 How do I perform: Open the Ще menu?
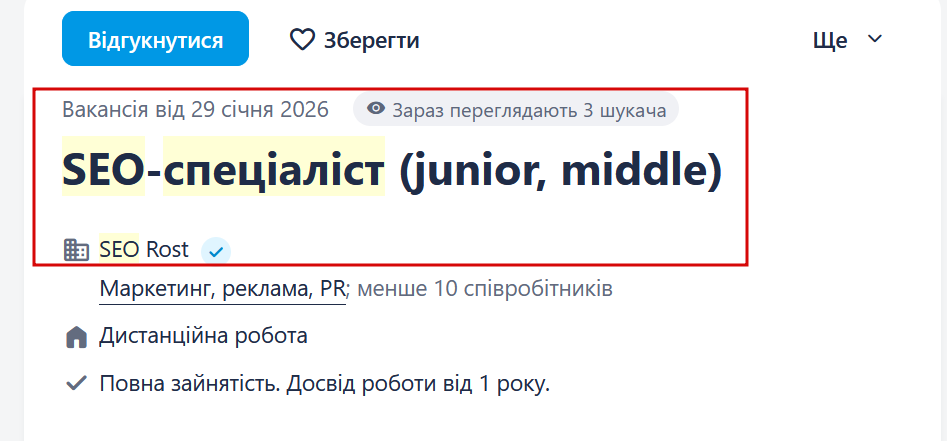click(830, 40)
